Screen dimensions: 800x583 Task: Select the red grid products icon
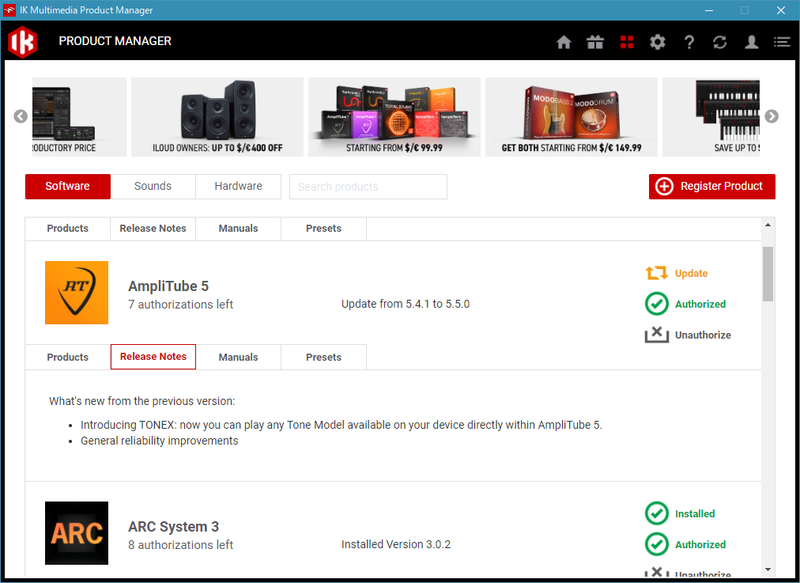point(627,42)
